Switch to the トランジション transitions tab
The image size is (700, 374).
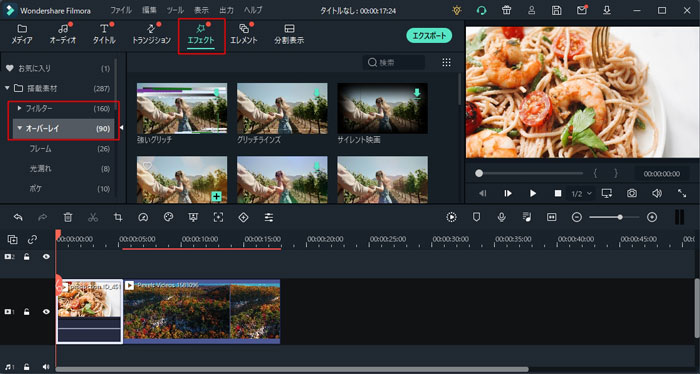click(151, 34)
